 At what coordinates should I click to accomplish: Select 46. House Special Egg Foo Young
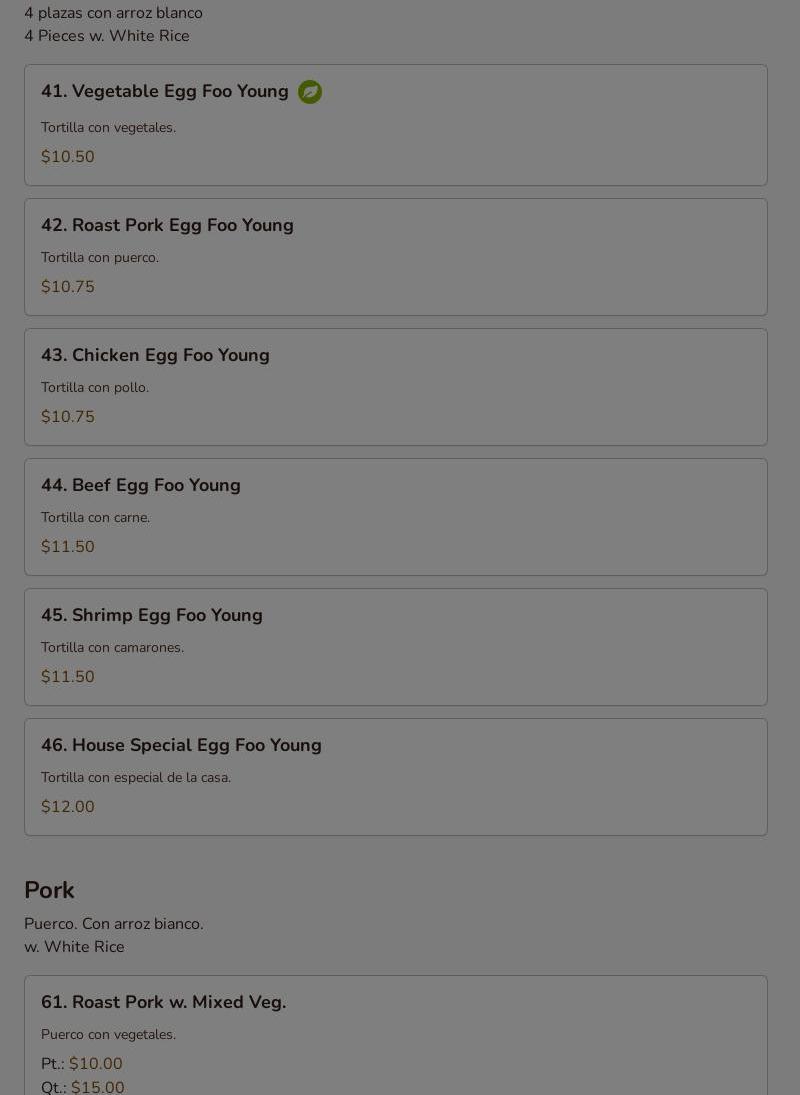tap(181, 746)
